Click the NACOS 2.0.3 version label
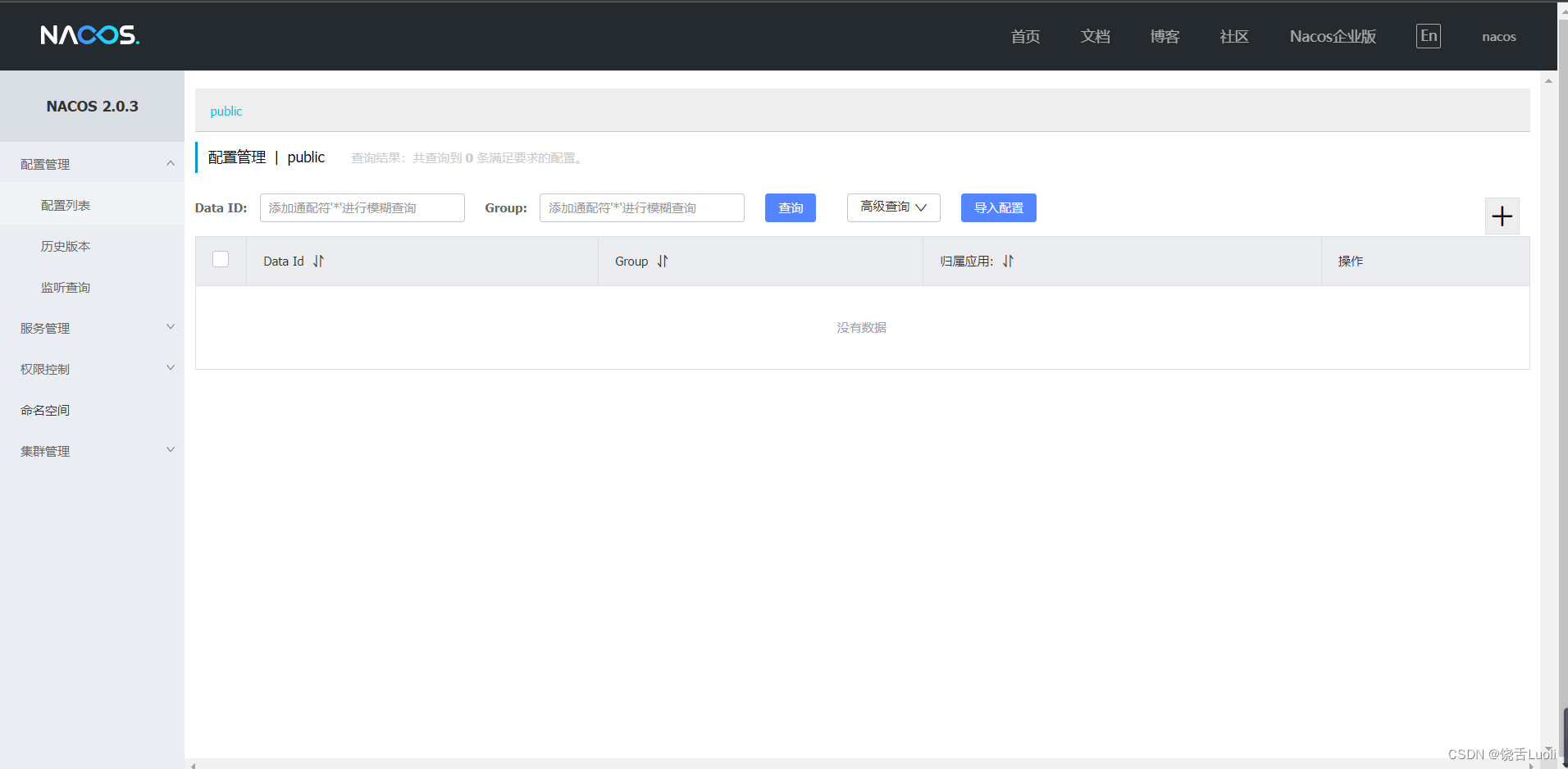 92,106
